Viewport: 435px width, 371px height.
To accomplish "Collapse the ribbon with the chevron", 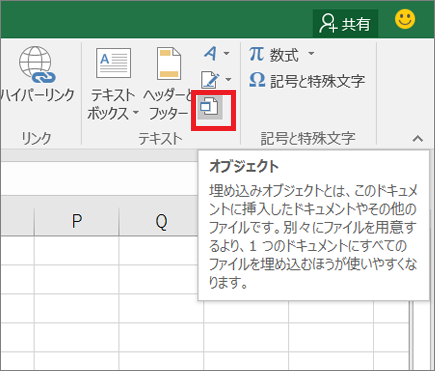I will tap(418, 139).
